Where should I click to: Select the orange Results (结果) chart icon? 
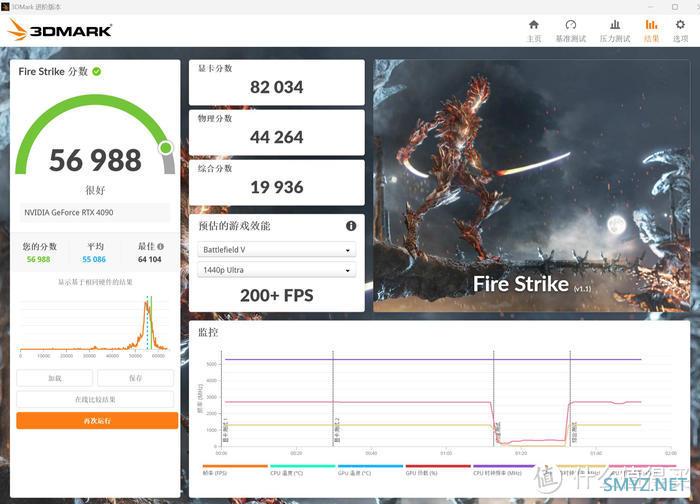point(651,25)
